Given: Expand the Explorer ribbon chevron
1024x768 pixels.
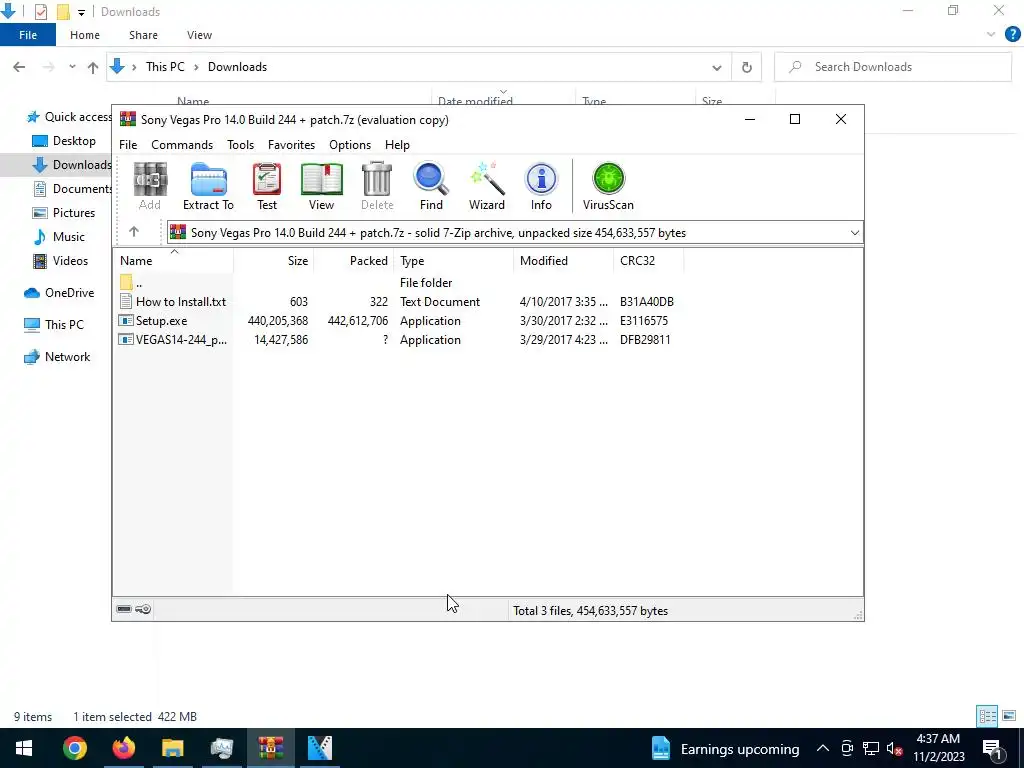Looking at the screenshot, I should point(991,35).
